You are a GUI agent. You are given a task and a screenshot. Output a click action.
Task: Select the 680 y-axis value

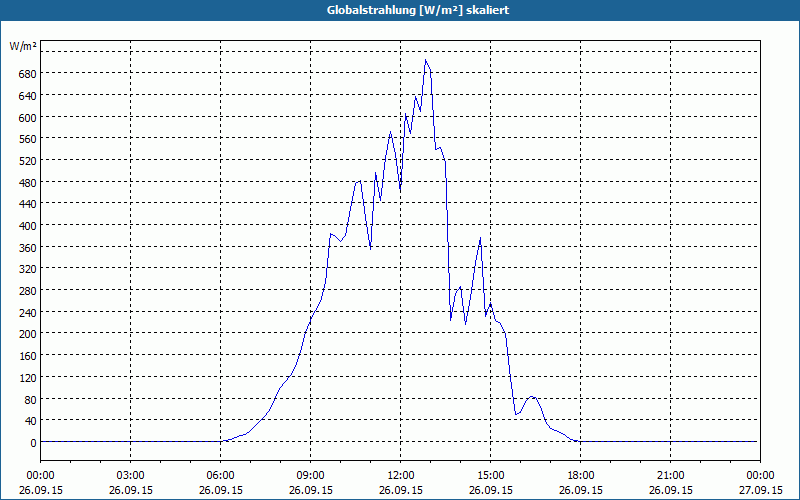coord(27,74)
